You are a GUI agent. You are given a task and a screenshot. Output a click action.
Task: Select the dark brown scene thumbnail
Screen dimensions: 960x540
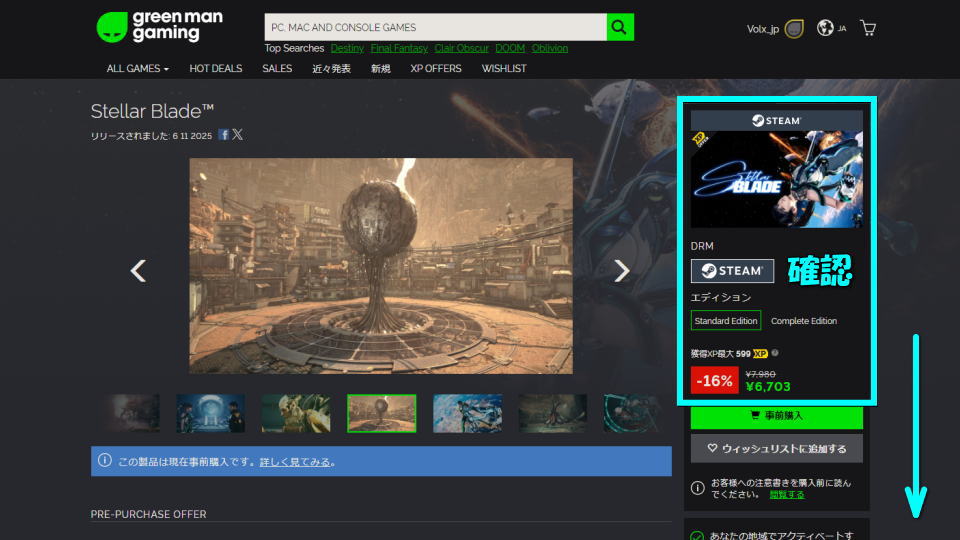click(x=552, y=413)
